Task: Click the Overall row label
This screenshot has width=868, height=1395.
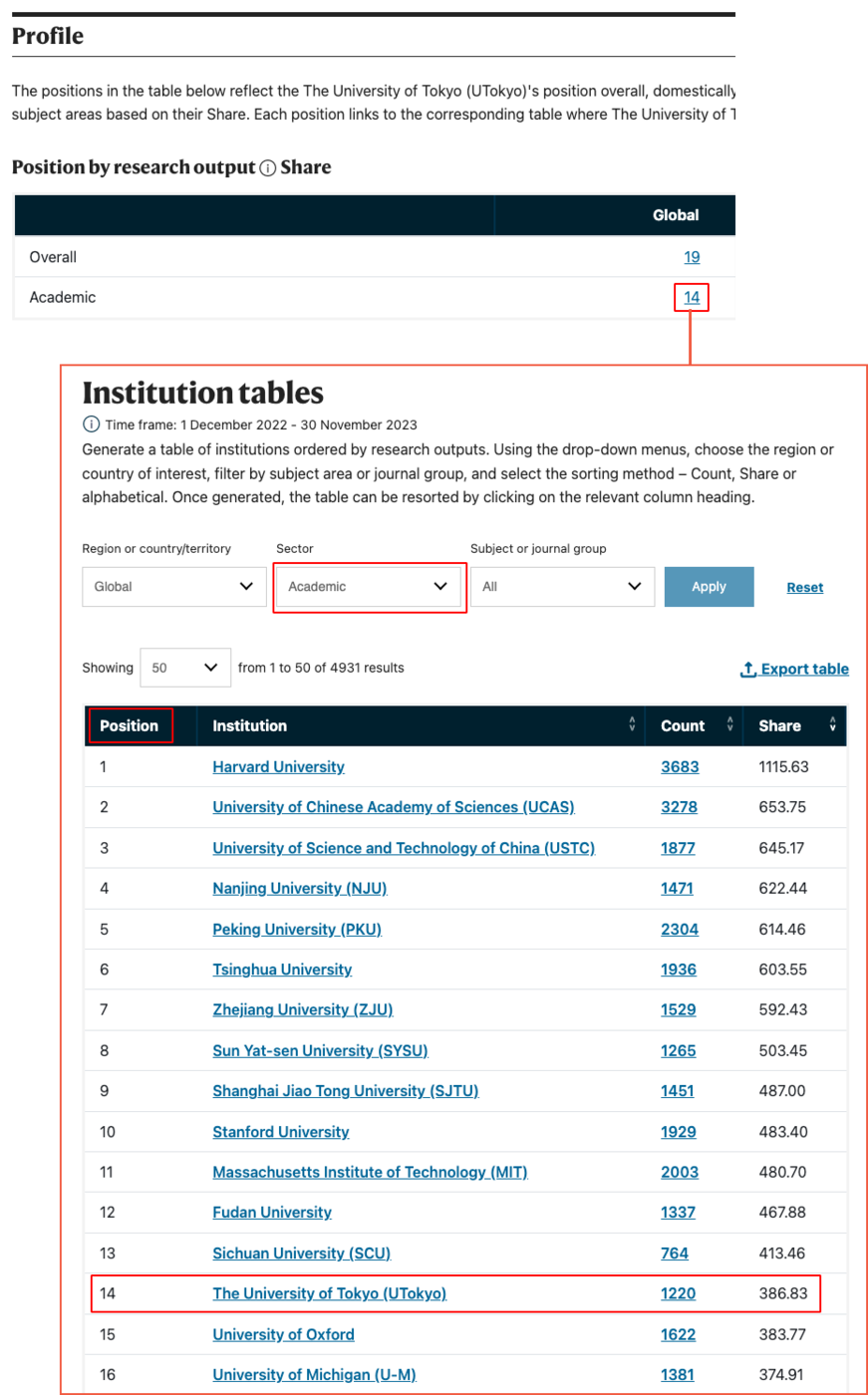Action: pos(53,257)
